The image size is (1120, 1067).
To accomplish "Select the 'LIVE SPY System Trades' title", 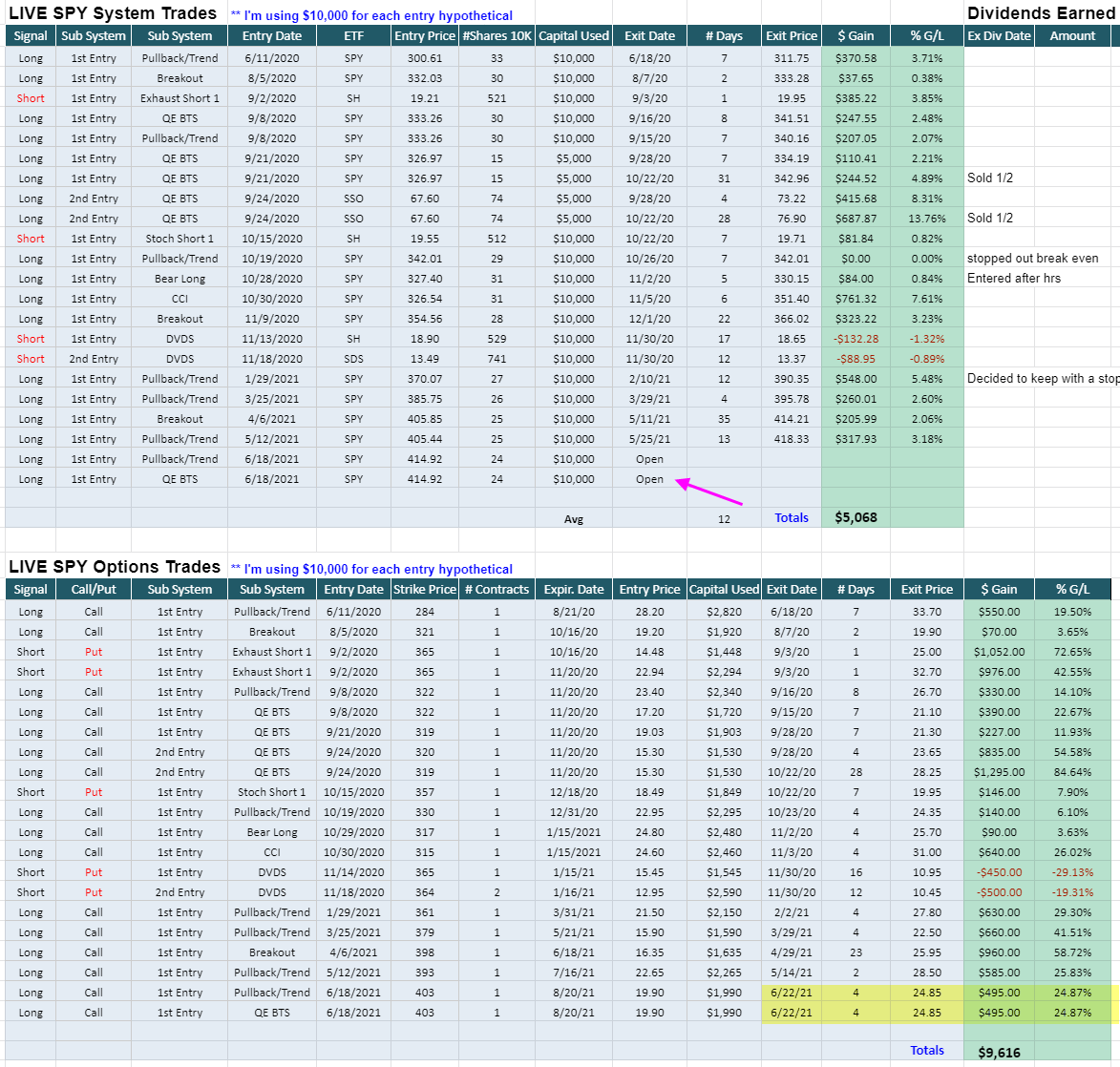I will [x=113, y=13].
